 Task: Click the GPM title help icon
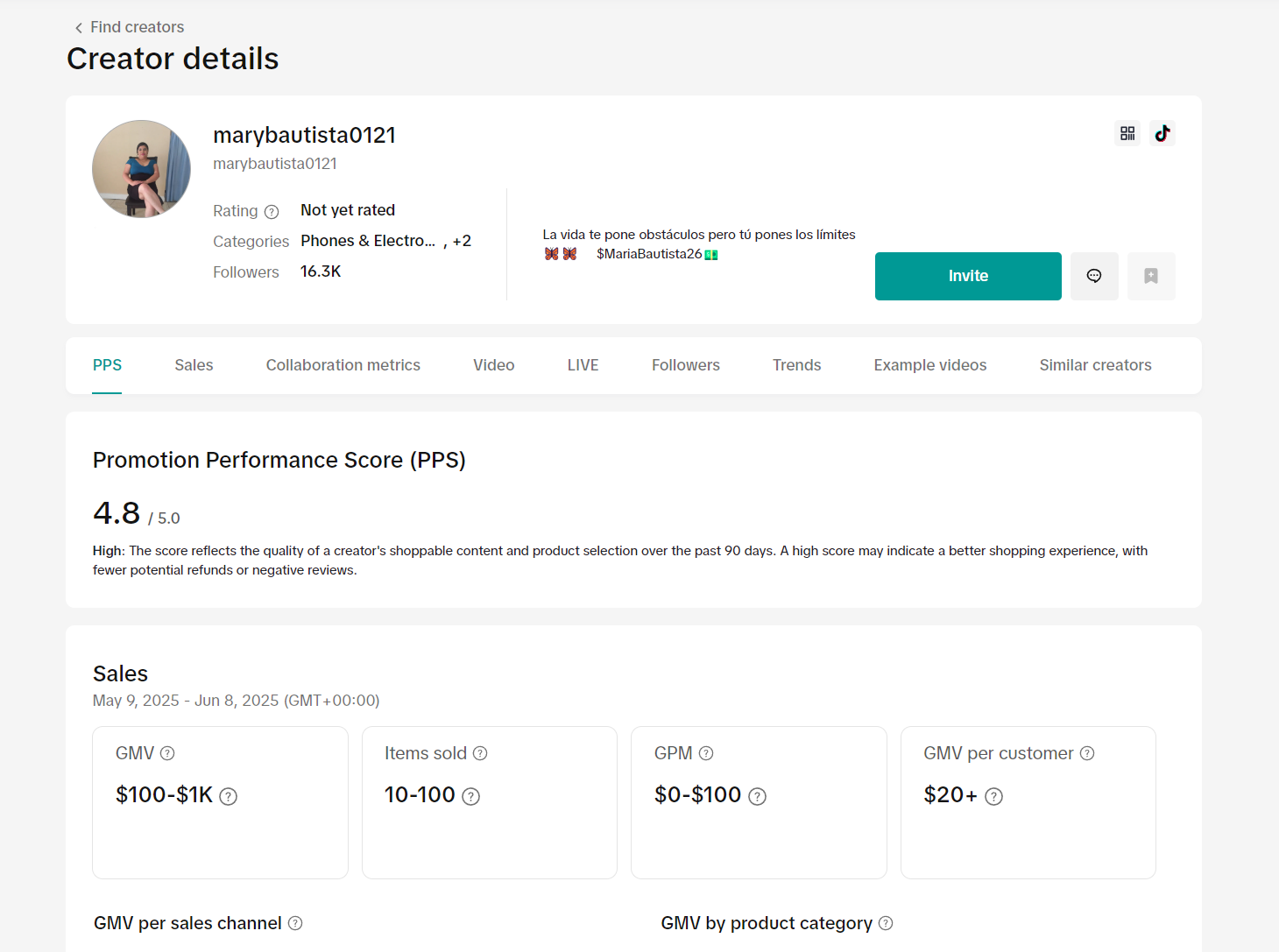706,753
